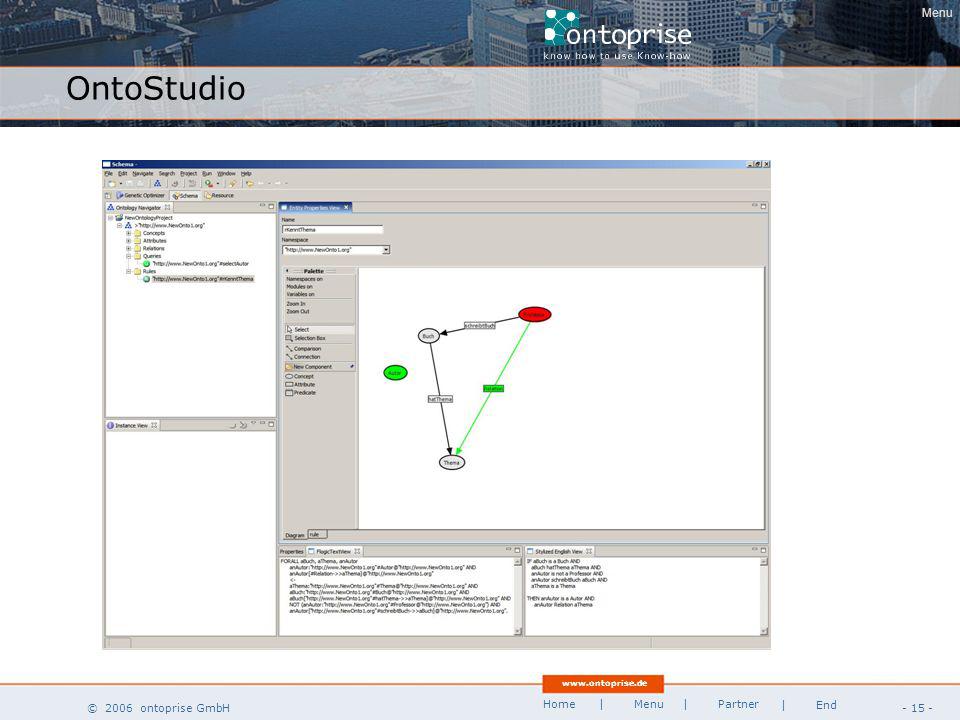Follow the Partner link in the footer
960x720 pixels.
coord(738,704)
